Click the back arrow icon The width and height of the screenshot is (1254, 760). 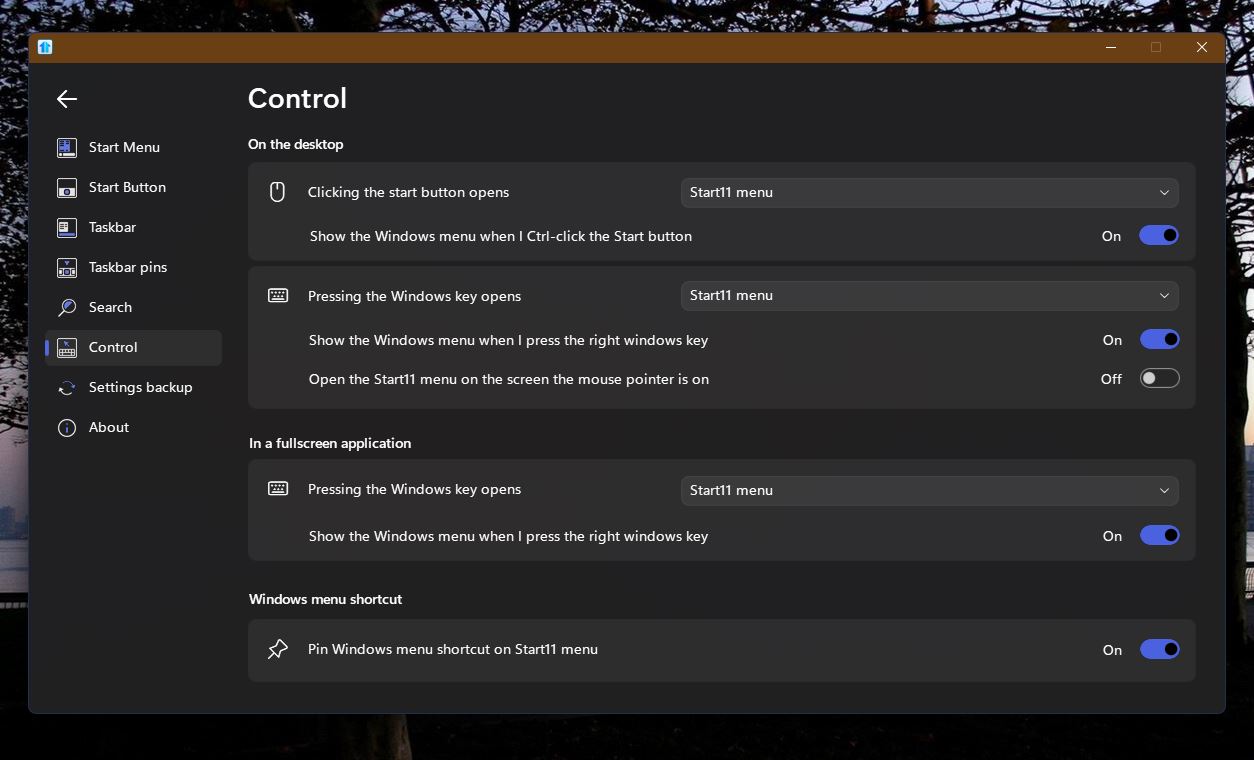(67, 99)
